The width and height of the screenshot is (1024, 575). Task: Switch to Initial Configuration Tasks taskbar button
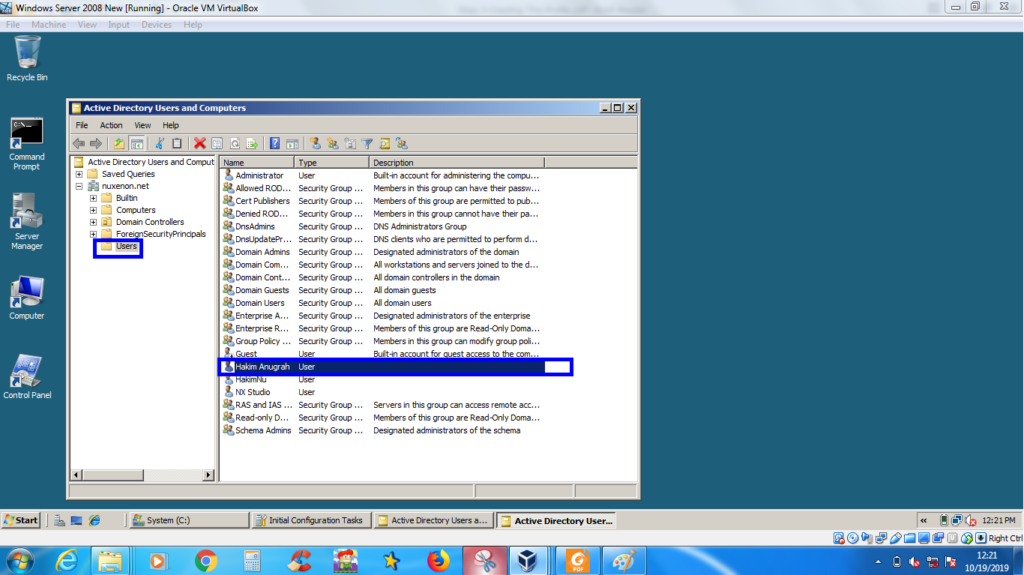311,520
